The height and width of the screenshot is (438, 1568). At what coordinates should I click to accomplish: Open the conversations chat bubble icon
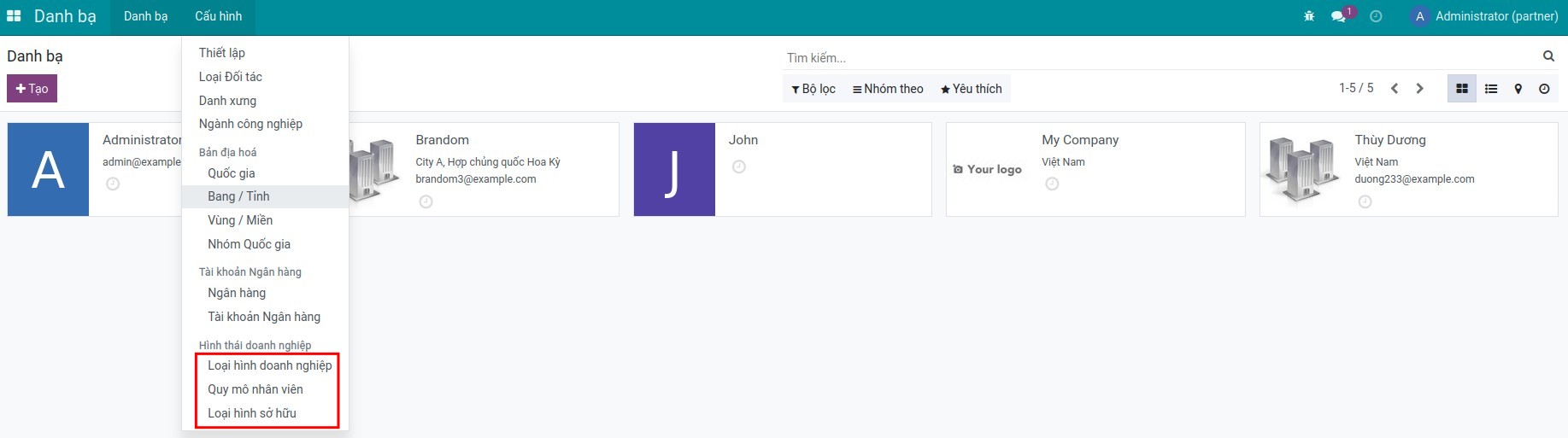[1339, 16]
